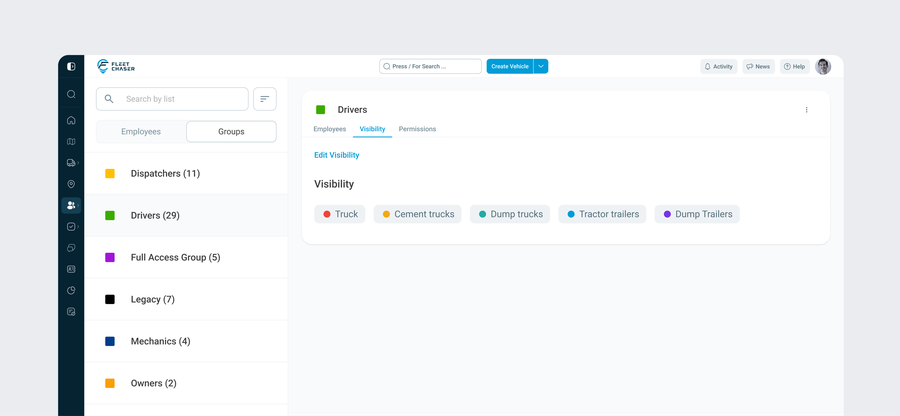
Task: Switch to the Permissions tab
Action: point(417,129)
